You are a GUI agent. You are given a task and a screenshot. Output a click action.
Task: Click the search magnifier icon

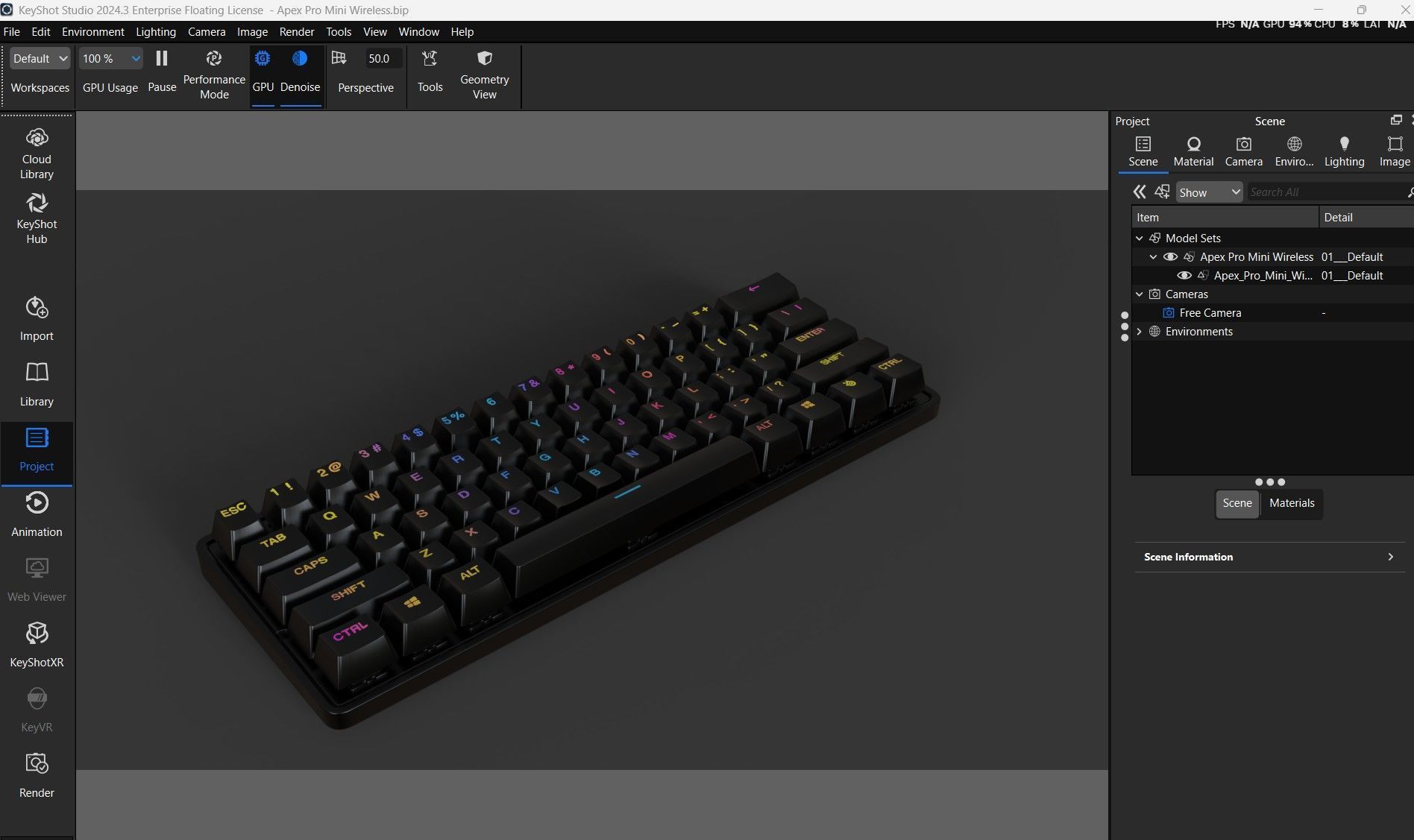point(1410,192)
